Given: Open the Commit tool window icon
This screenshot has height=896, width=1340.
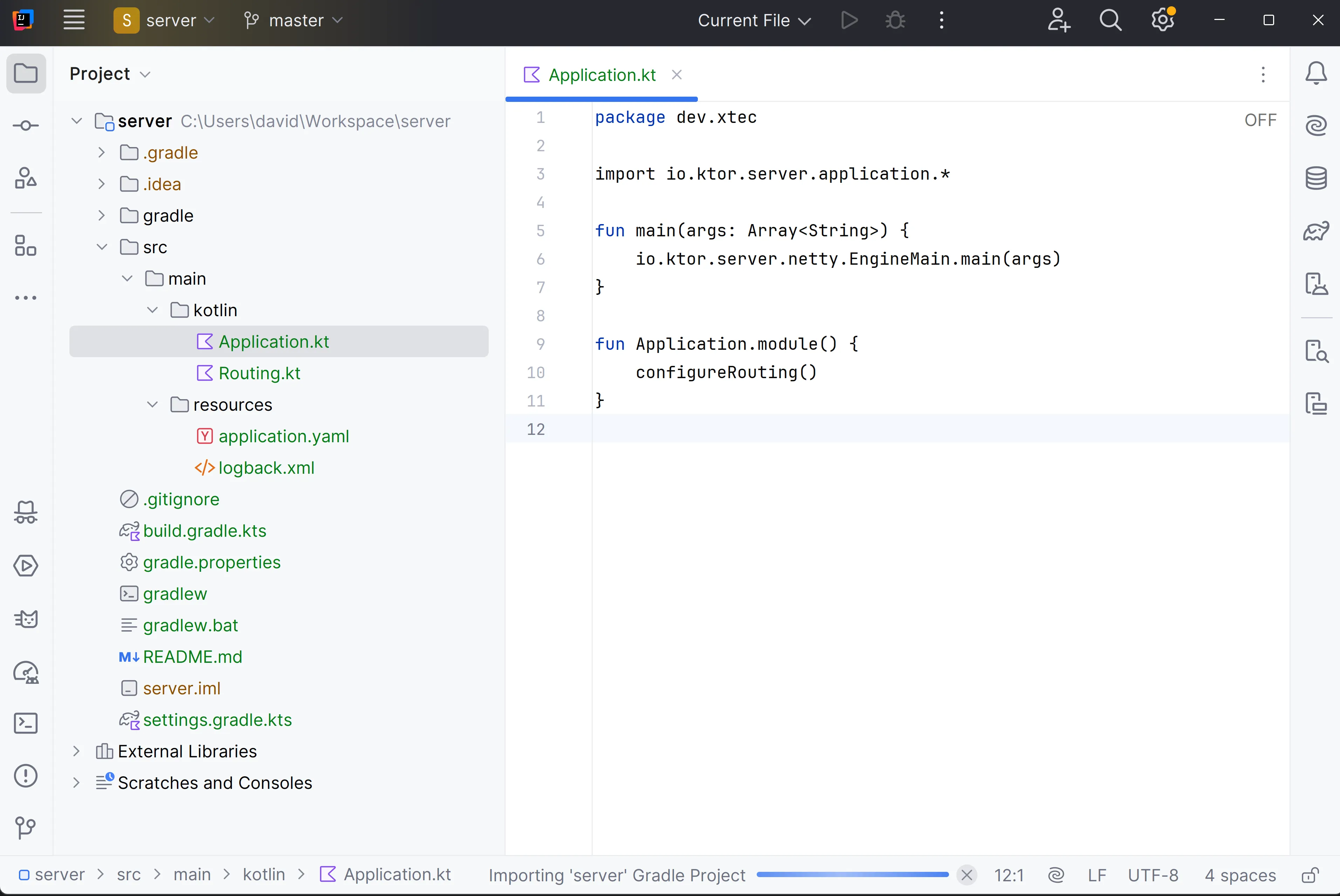Looking at the screenshot, I should [26, 126].
